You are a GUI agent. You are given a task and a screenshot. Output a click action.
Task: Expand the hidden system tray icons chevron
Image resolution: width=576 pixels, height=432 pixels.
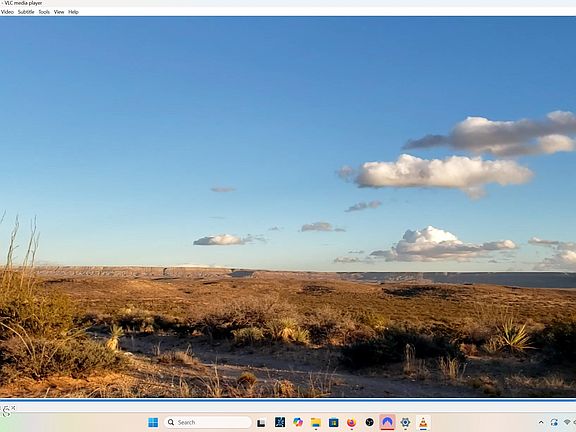click(541, 422)
